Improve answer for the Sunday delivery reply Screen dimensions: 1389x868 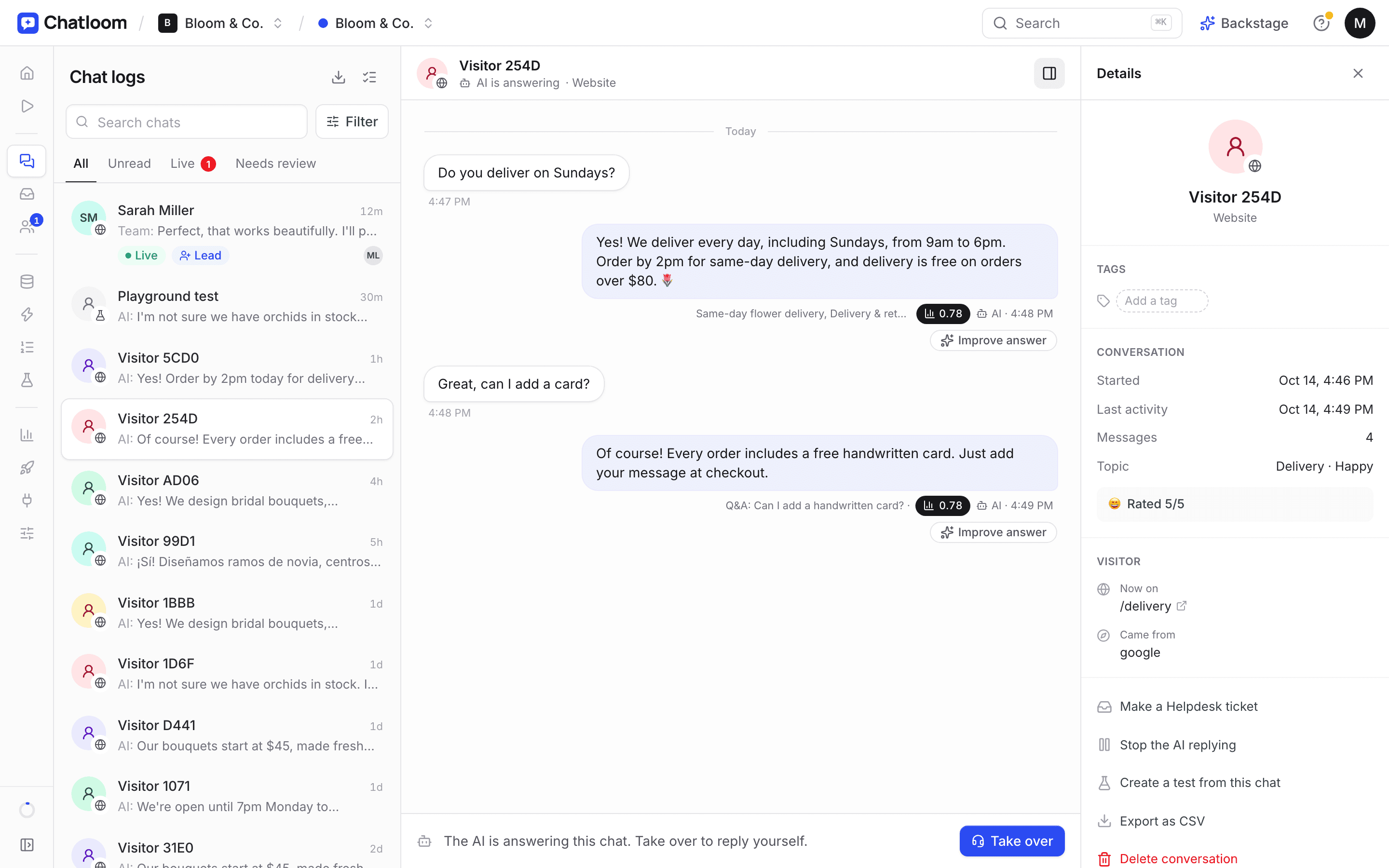coord(993,340)
